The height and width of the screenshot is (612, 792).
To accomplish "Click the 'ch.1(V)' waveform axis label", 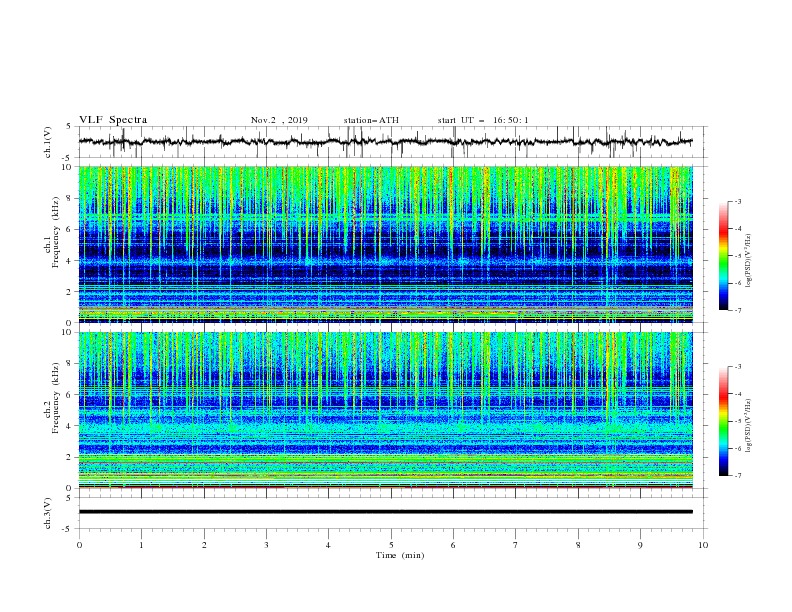I will 48,142.
